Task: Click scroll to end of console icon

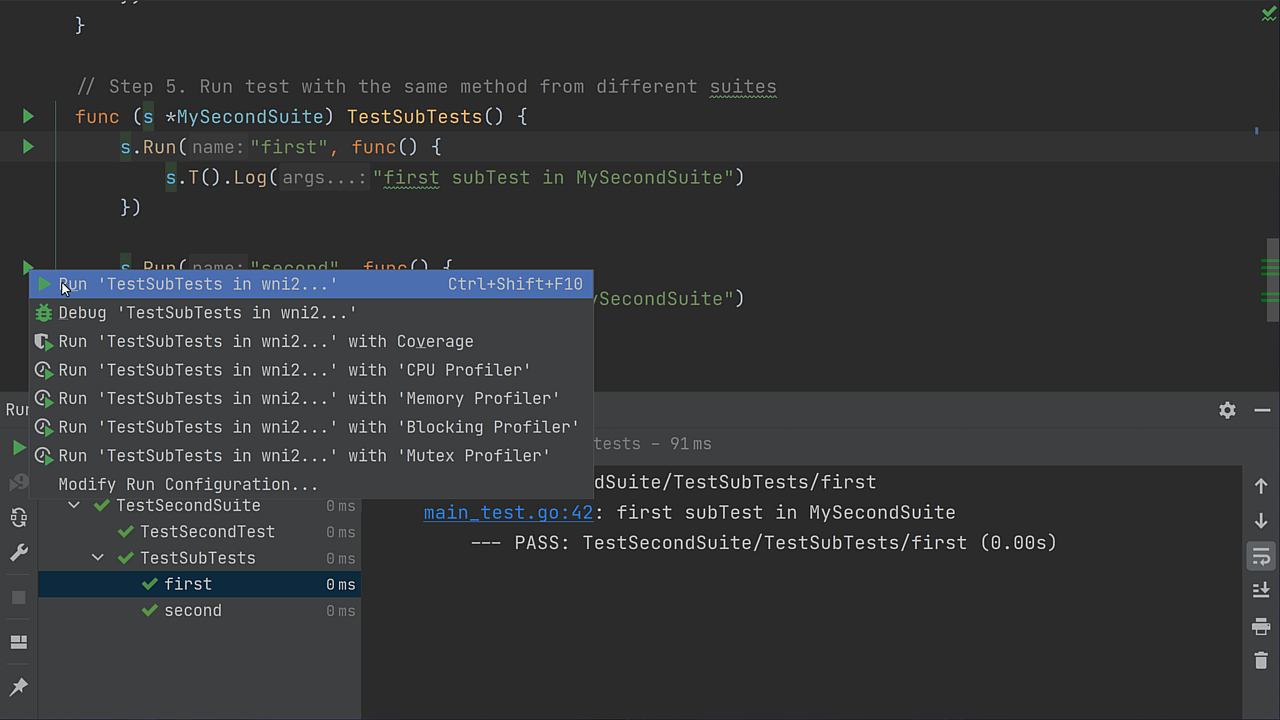Action: 1261,591
